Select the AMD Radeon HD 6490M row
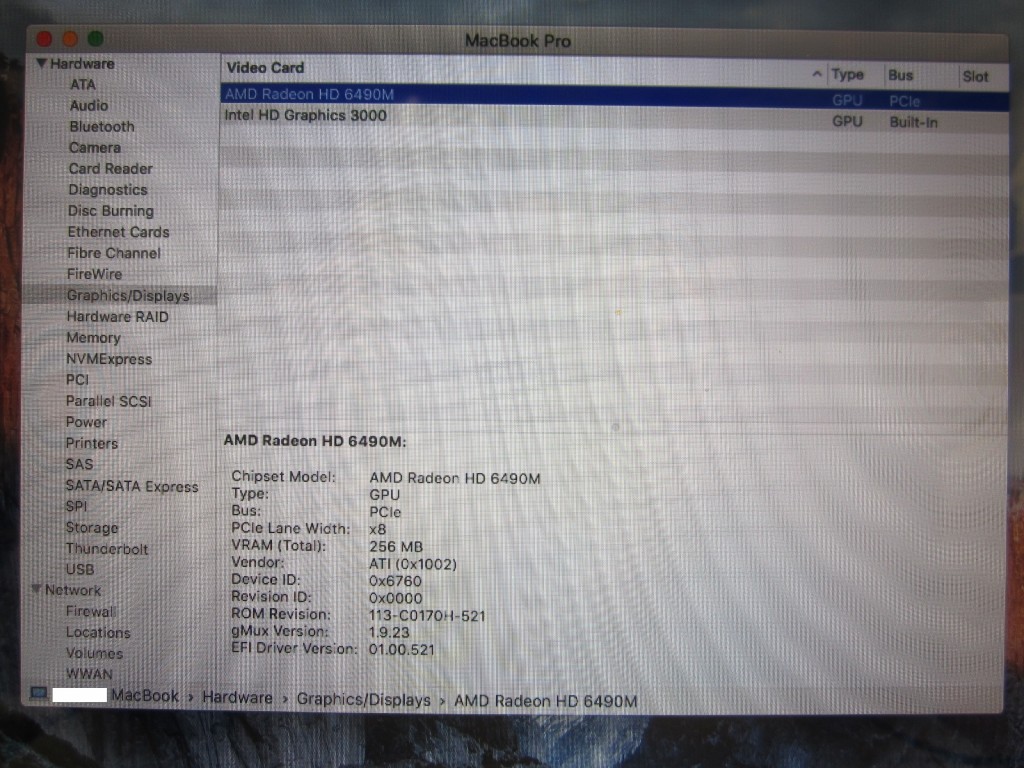 coord(614,97)
